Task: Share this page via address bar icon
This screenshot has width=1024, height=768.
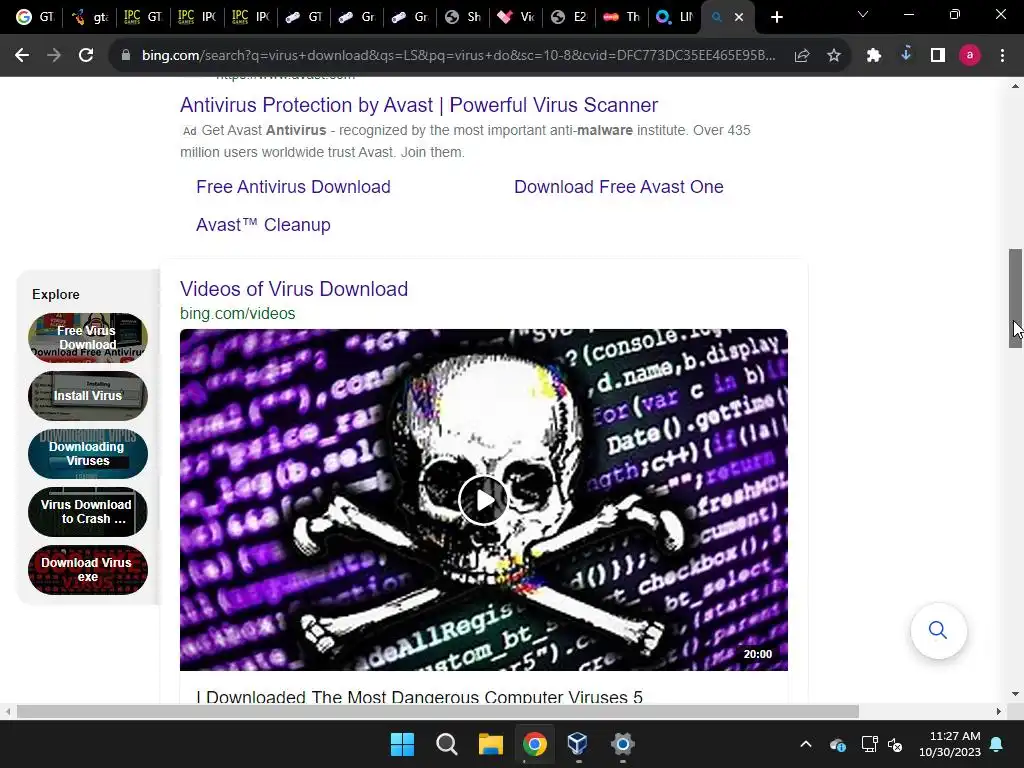Action: 802,56
